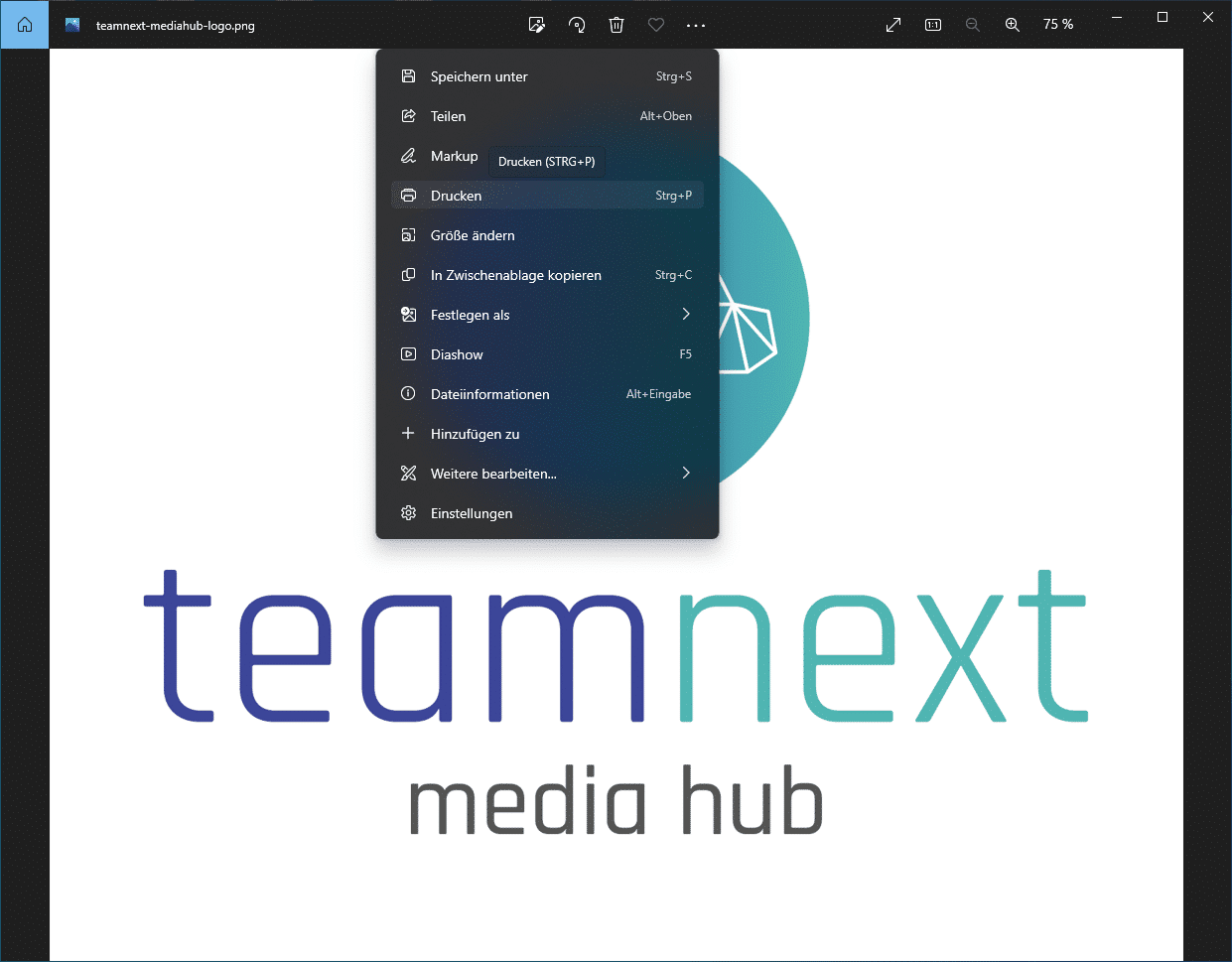
Task: Maximize the Photos window
Action: pos(1163,17)
